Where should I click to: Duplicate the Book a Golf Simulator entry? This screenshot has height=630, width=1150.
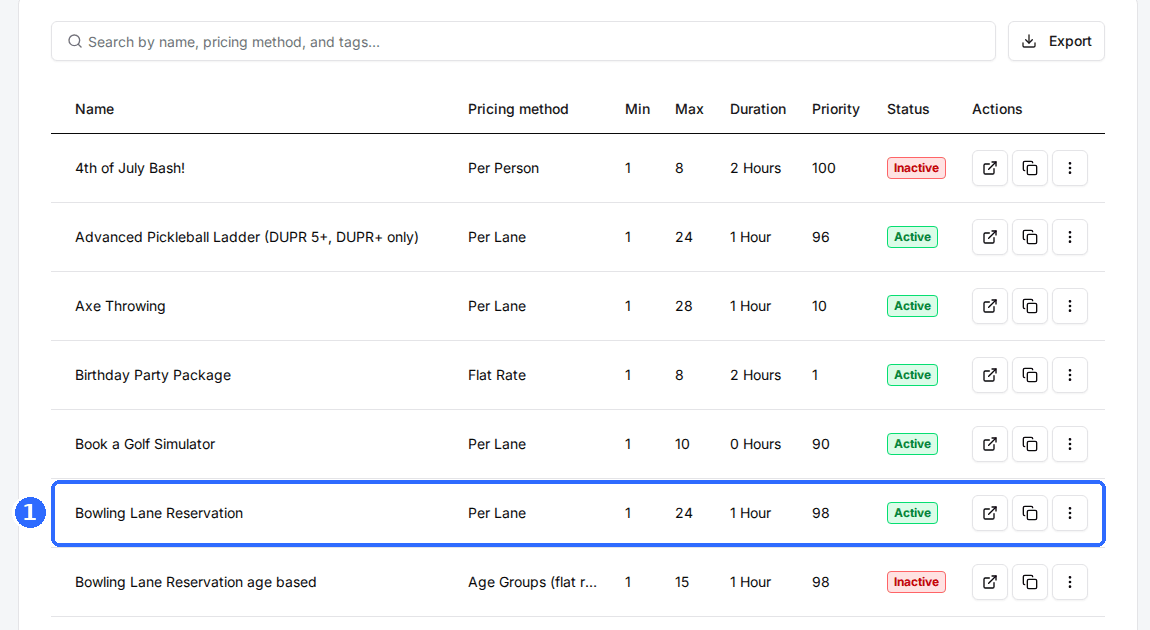coord(1030,444)
